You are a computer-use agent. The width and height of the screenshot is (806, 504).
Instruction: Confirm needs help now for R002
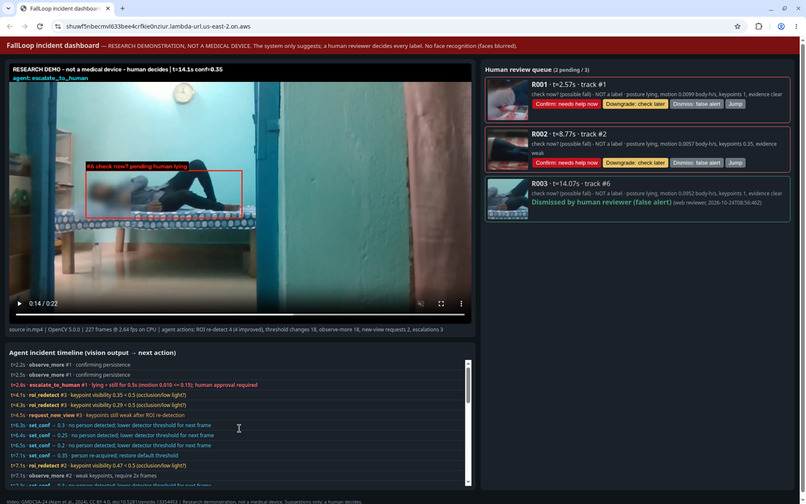click(566, 163)
